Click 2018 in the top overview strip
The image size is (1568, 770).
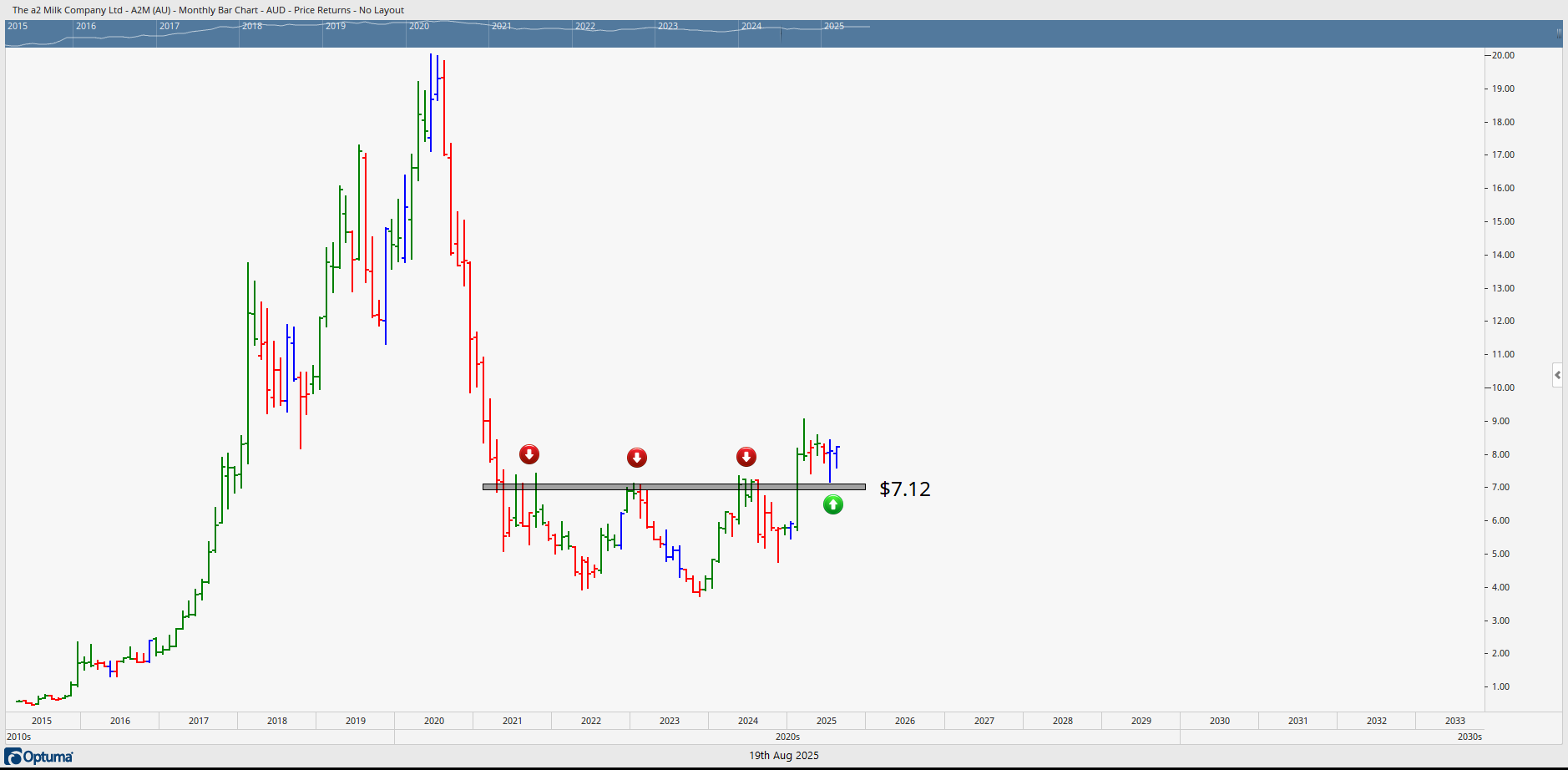coord(252,26)
